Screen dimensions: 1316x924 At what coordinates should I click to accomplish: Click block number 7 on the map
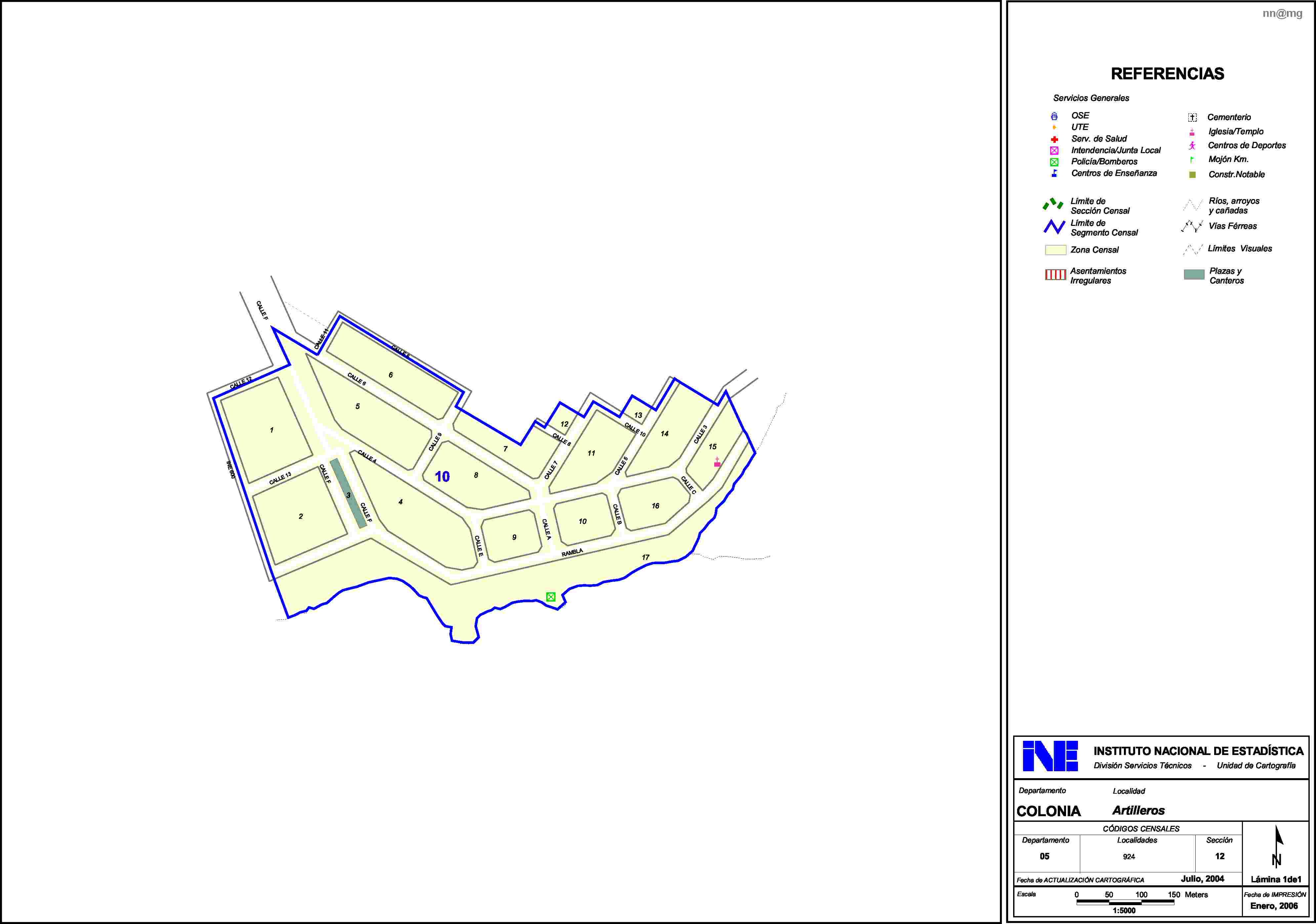pos(506,449)
